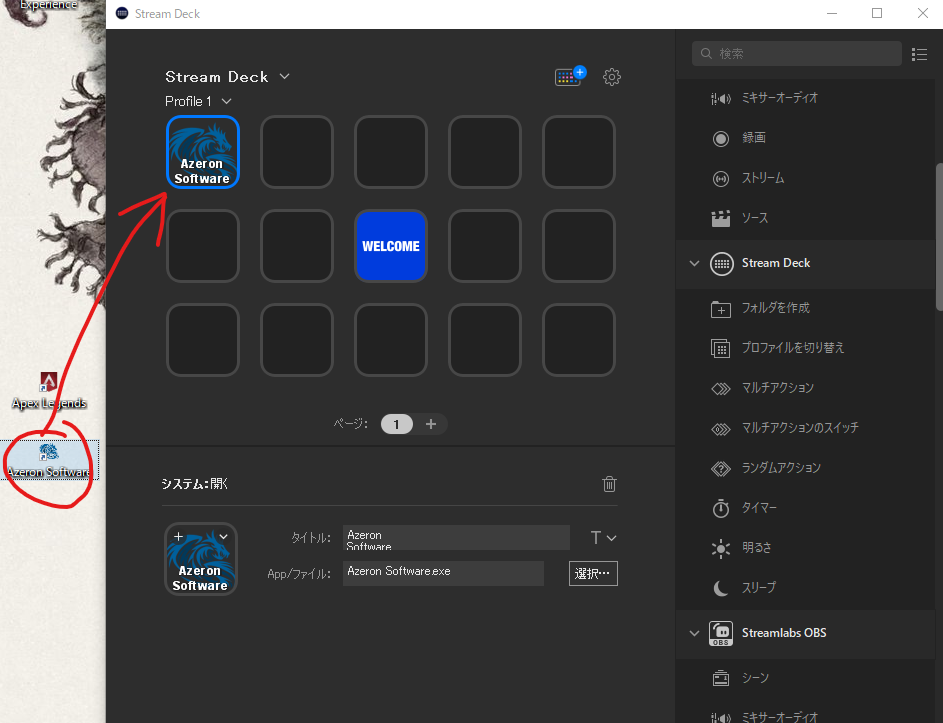Click the ソース label
Viewport: 943px width, 723px height.
tap(755, 218)
